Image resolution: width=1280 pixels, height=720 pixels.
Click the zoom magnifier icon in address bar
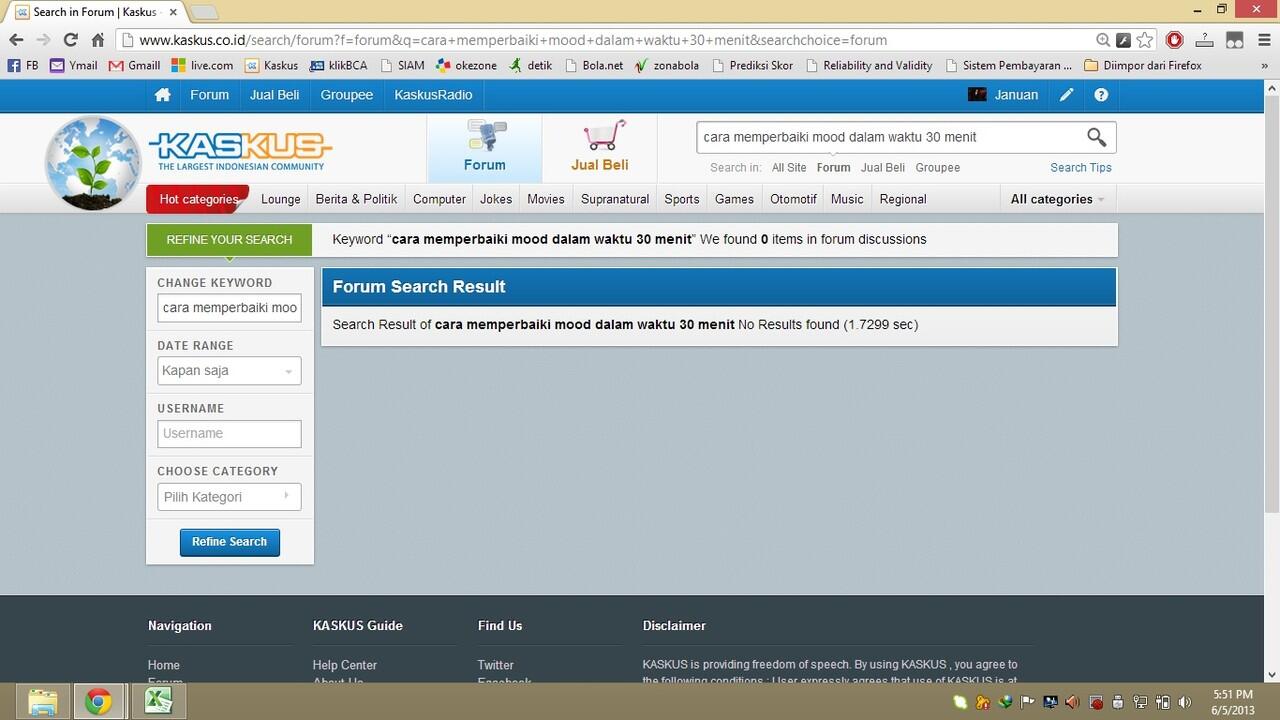1103,40
